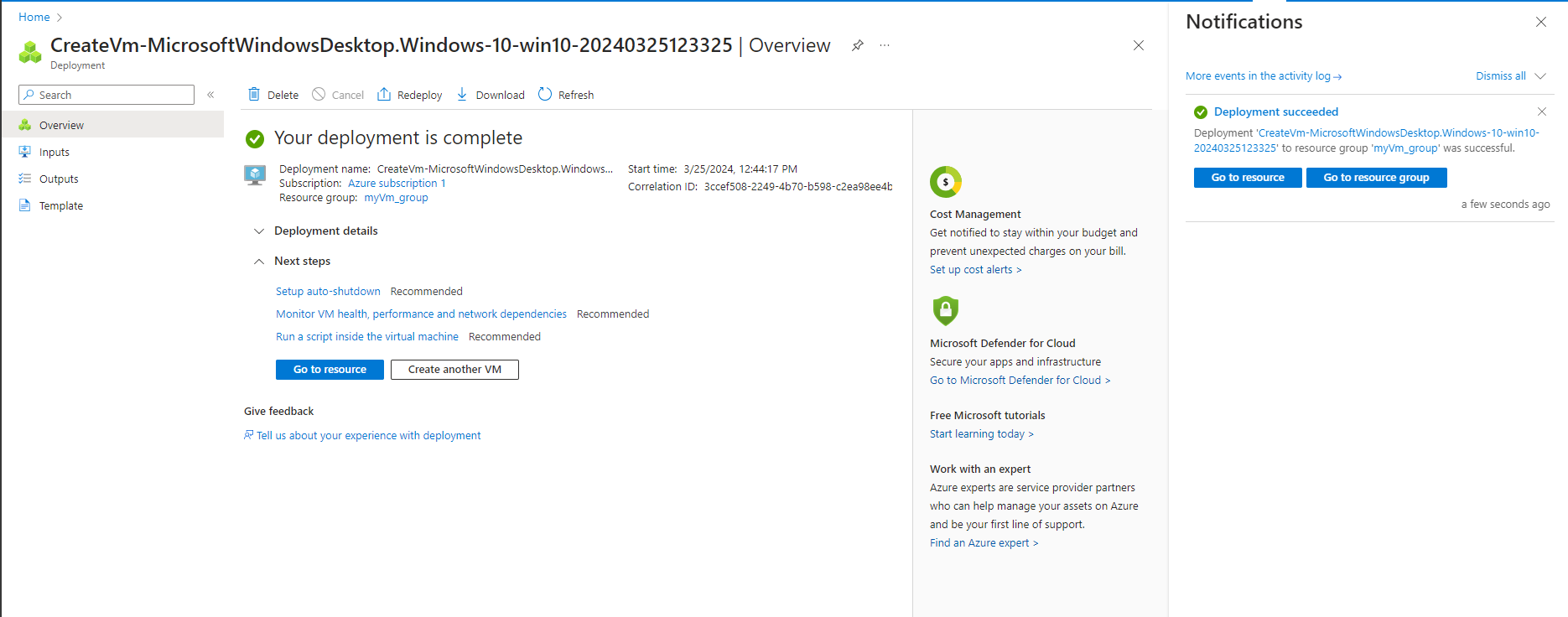Expand the Dismiss all dropdown chevron
Screen dimensions: 1568x617
click(1540, 76)
